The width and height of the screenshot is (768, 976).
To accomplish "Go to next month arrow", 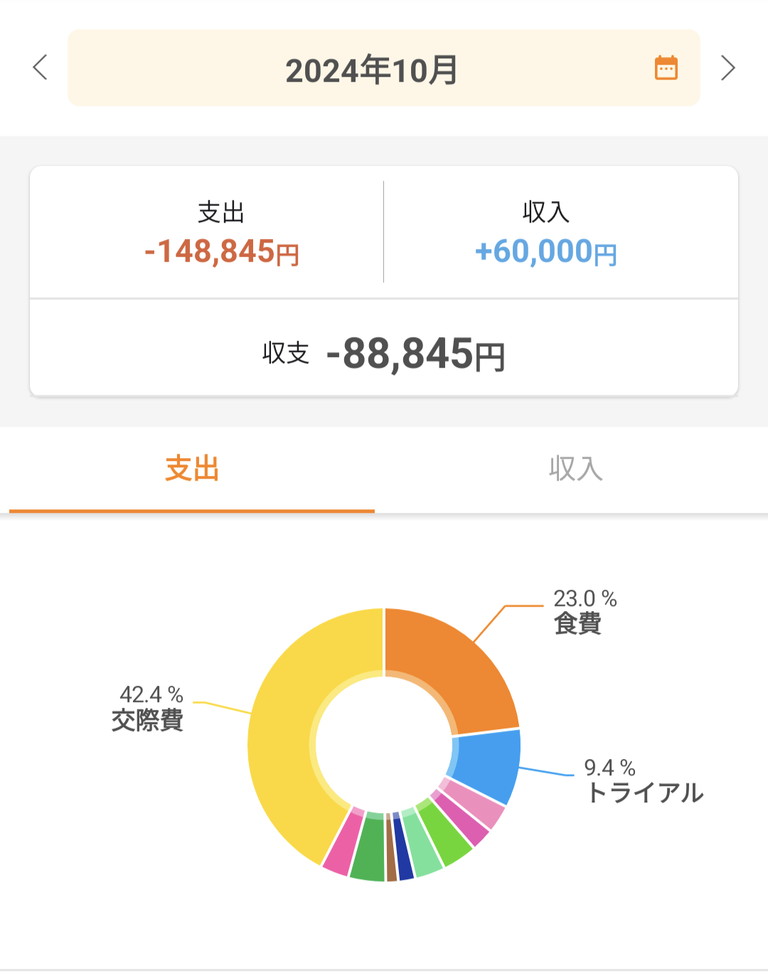I will [728, 67].
